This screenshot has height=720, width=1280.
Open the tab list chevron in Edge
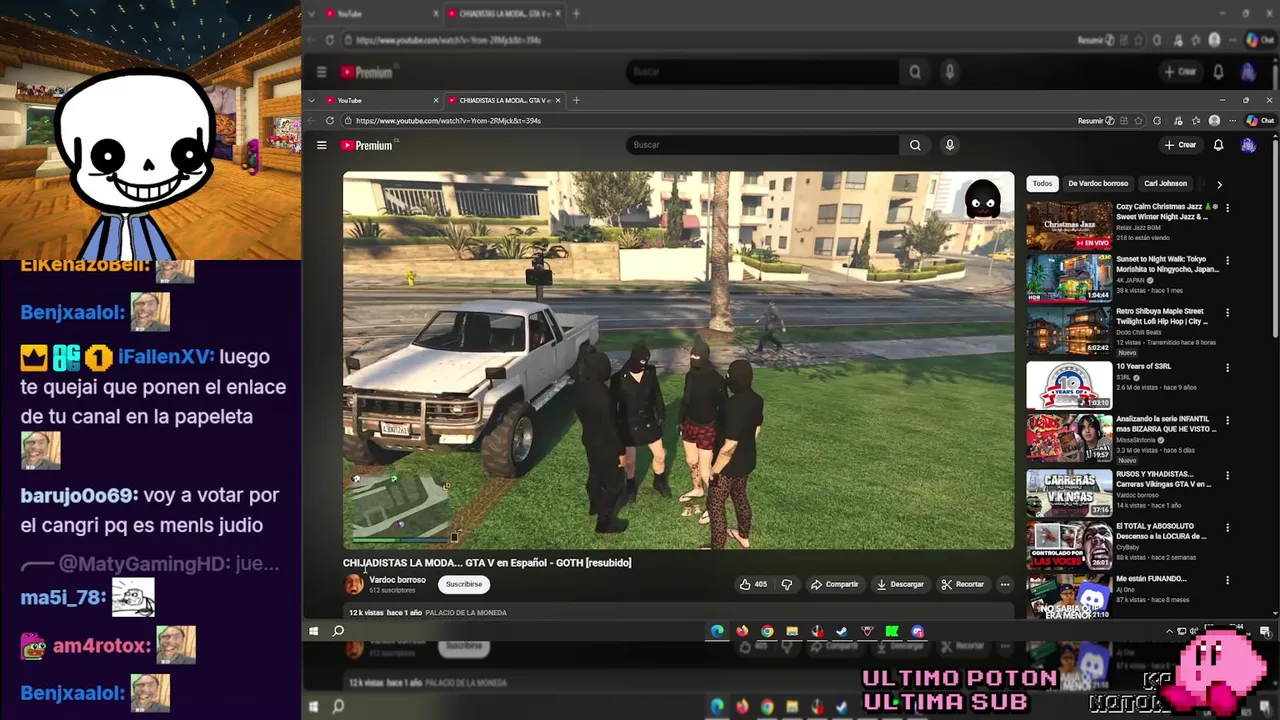pyautogui.click(x=311, y=100)
